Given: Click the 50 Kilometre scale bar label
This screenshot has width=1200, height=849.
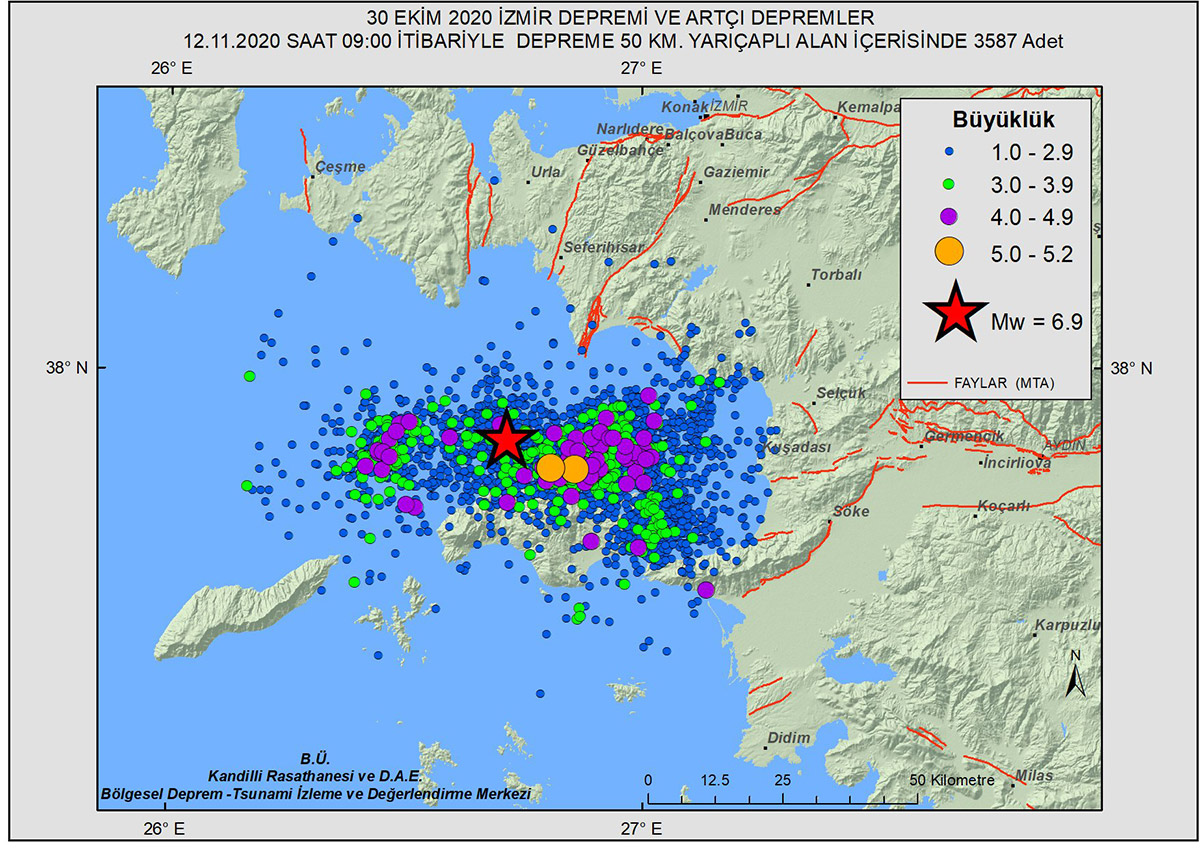Looking at the screenshot, I should pyautogui.click(x=952, y=780).
